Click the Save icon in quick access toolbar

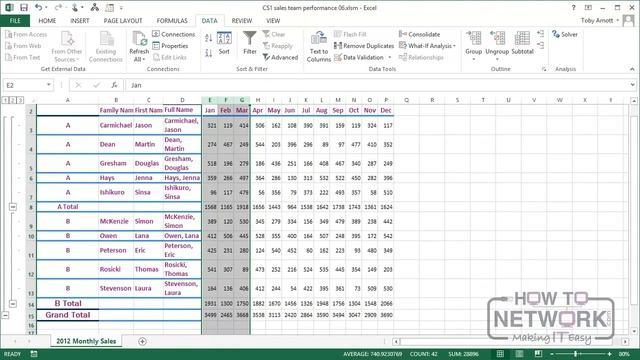click(x=24, y=7)
